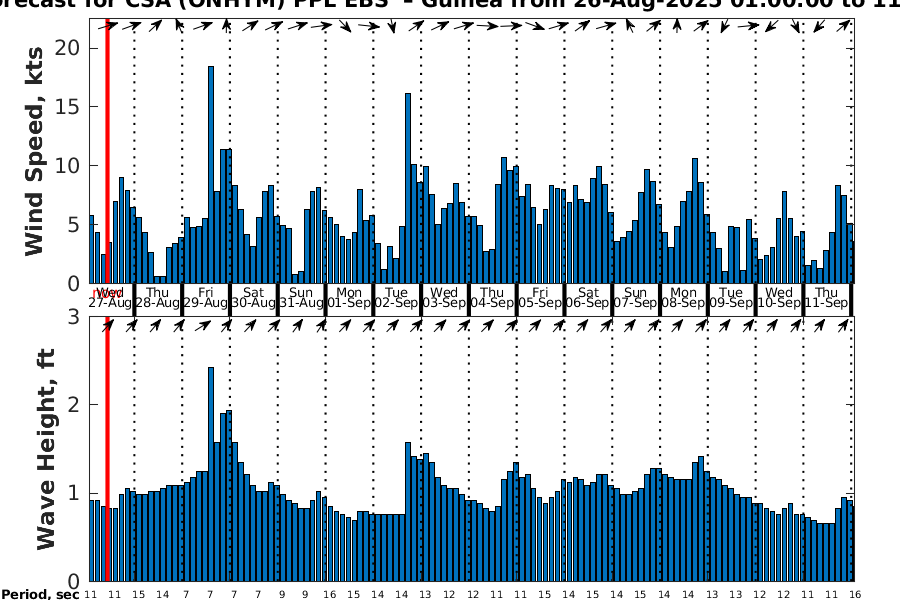Screen dimensions: 900x600
Task: Click the "Wed 27-Aug" date label
Action: pos(110,298)
